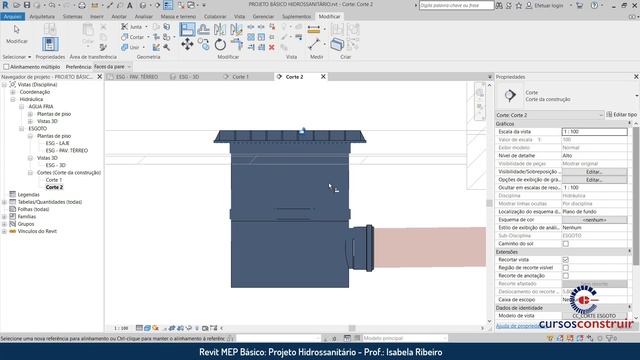Close the Corte 2 view tab

(323, 77)
